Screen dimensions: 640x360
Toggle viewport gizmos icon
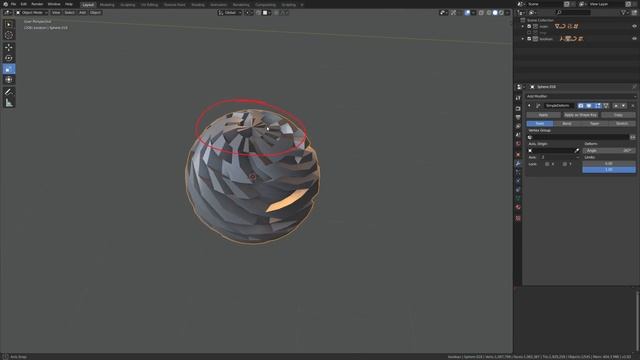click(x=453, y=13)
